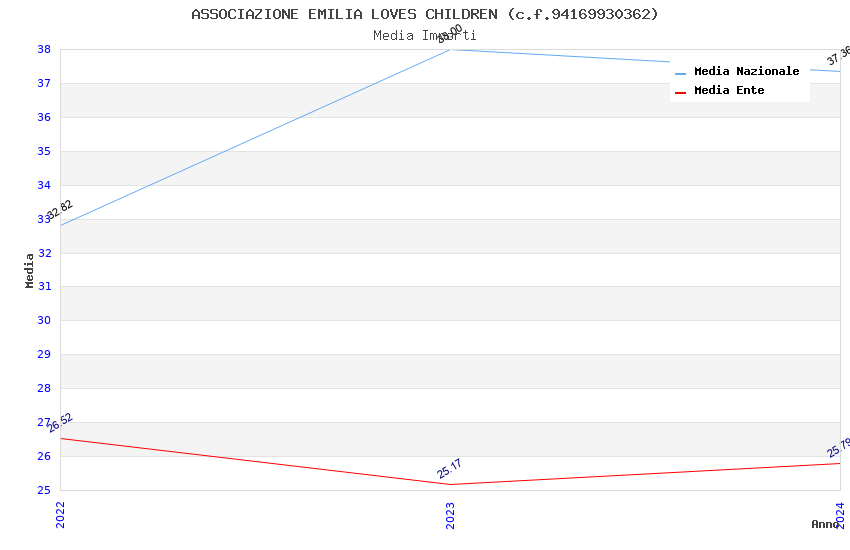Click the chart title ASSOCIAZIONE EMILIA LOVES CHILDREN
850x550 pixels.
[x=425, y=14]
